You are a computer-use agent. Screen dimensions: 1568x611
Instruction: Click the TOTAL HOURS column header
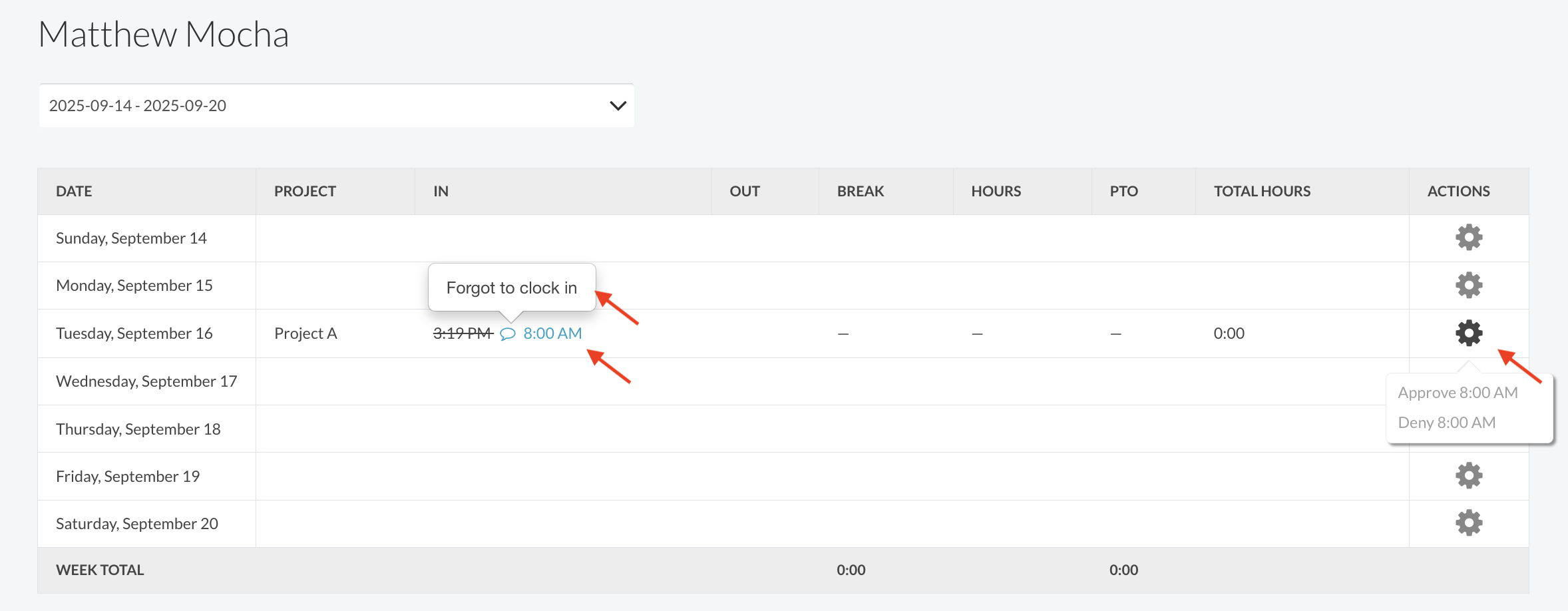1262,192
